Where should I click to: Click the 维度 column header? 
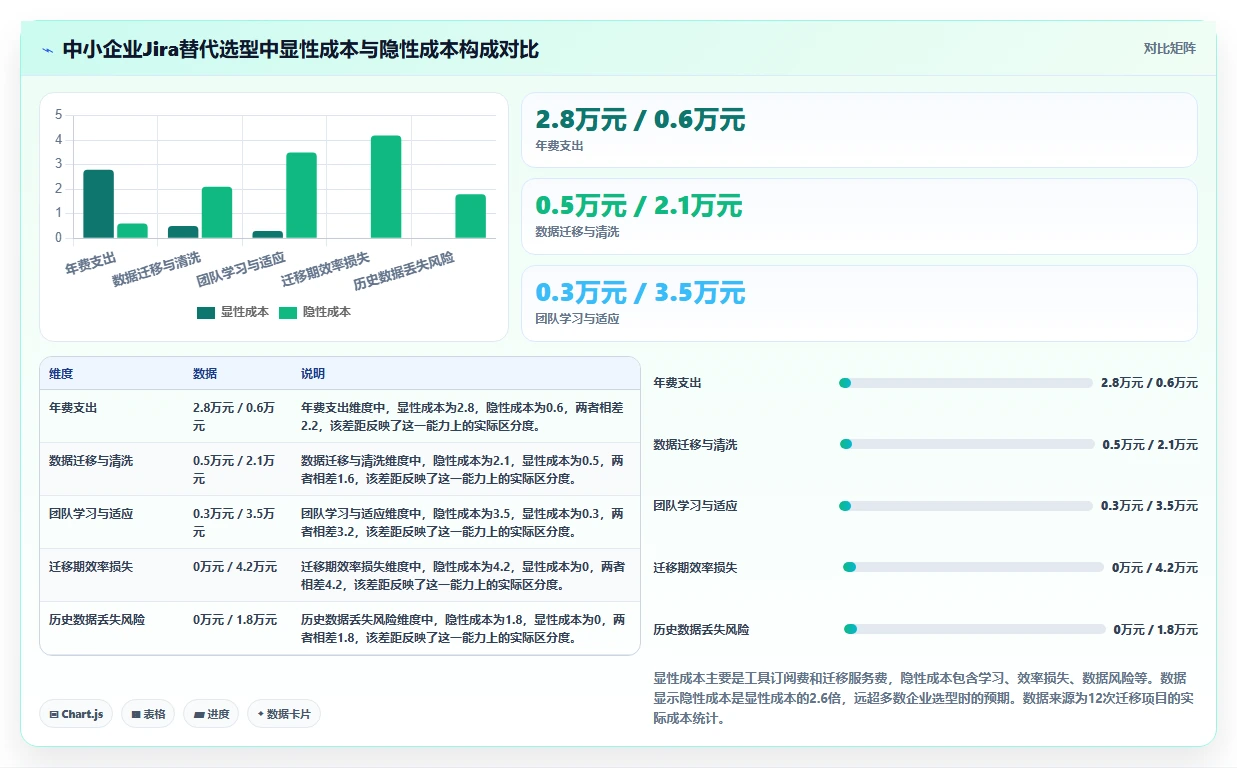click(61, 374)
